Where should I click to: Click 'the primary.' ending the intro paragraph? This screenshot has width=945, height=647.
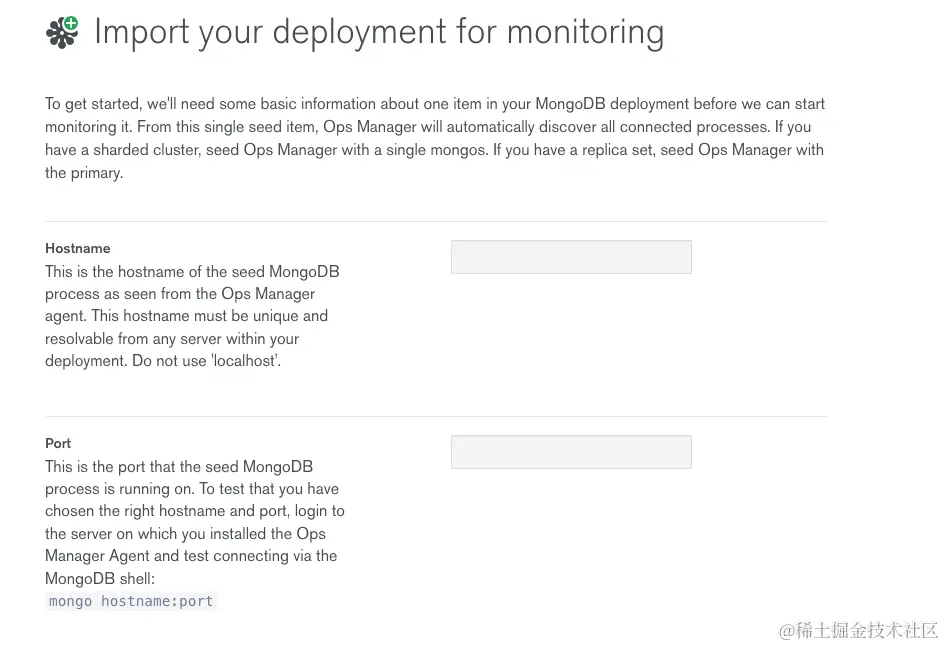click(x=84, y=173)
